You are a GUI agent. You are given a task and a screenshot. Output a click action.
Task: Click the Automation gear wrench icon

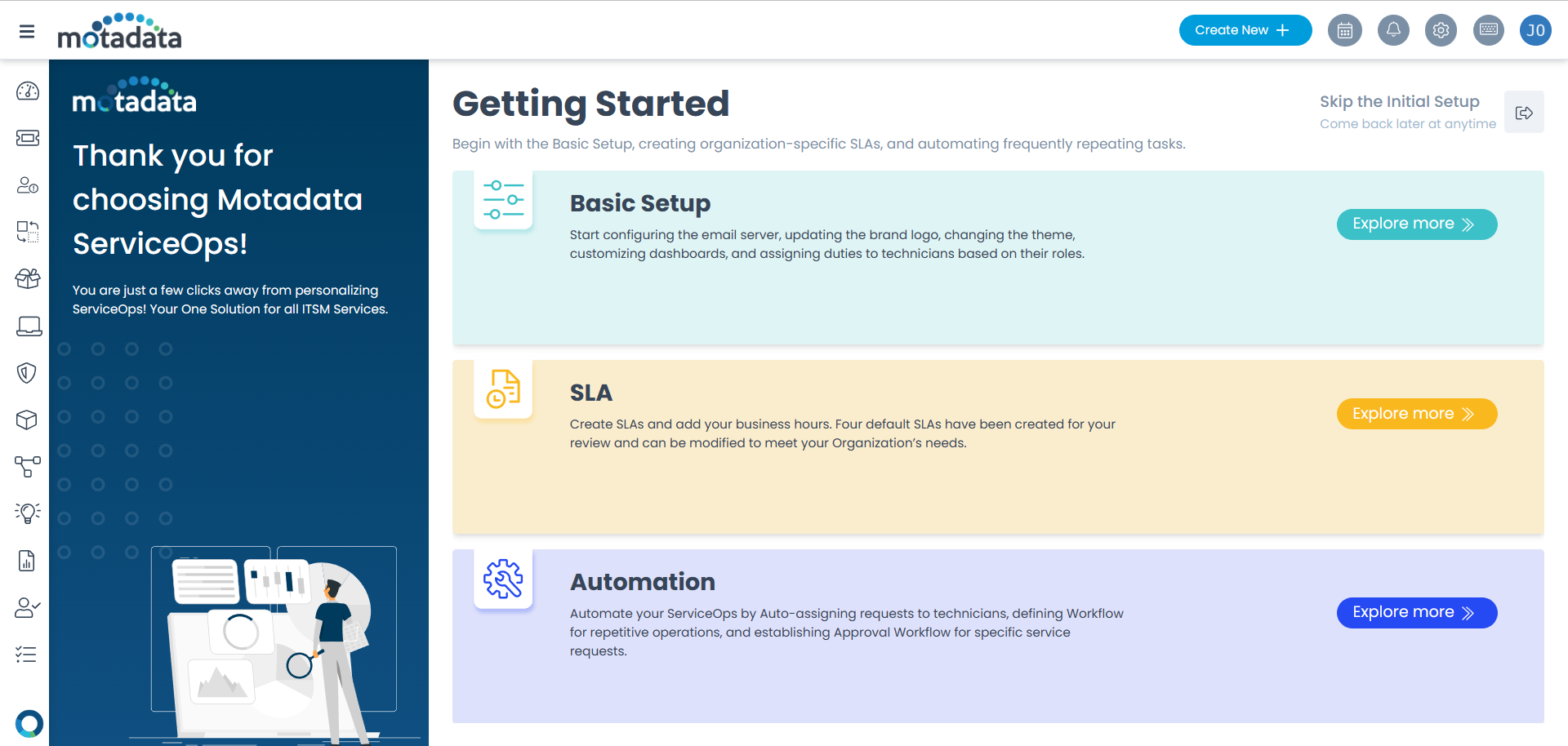coord(503,579)
